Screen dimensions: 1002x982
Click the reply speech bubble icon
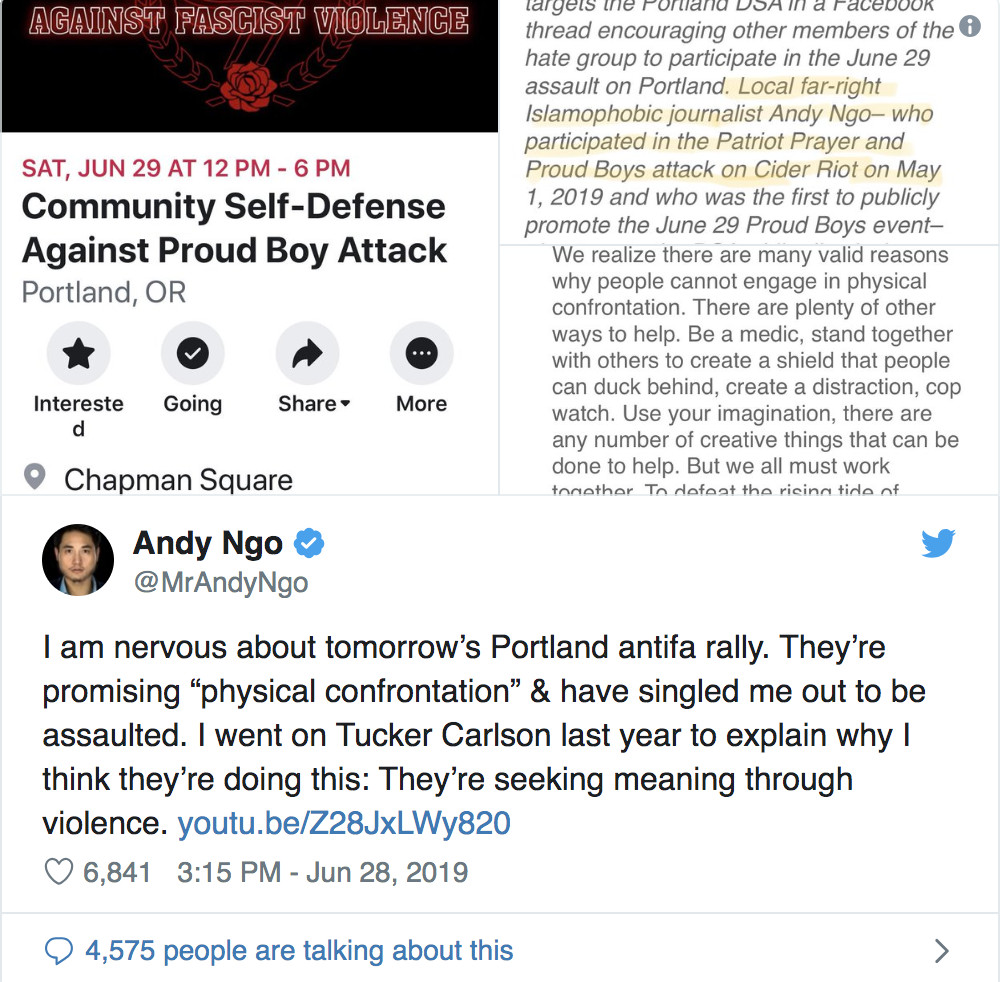coord(59,951)
